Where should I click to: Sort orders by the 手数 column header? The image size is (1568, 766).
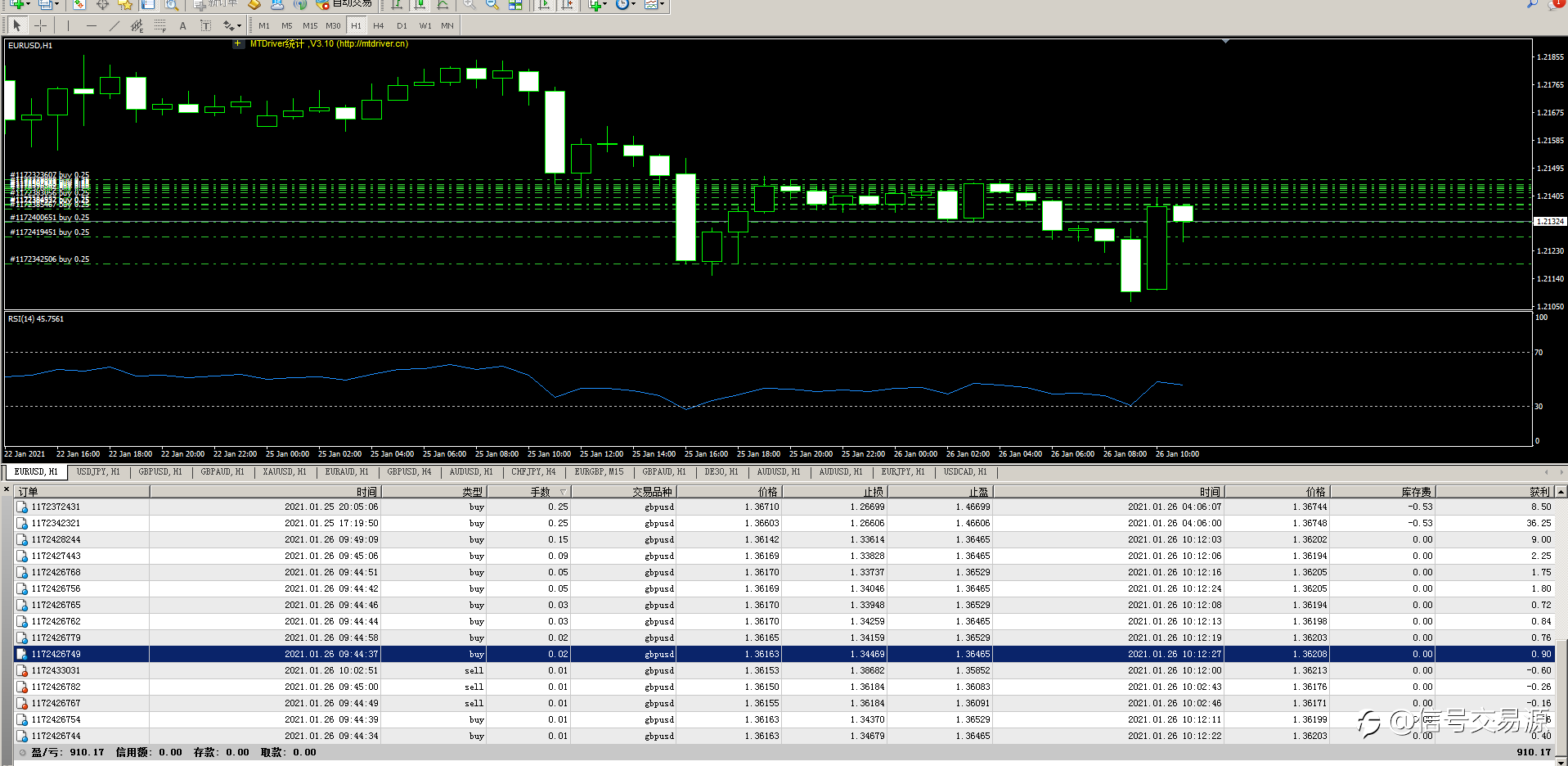(540, 492)
